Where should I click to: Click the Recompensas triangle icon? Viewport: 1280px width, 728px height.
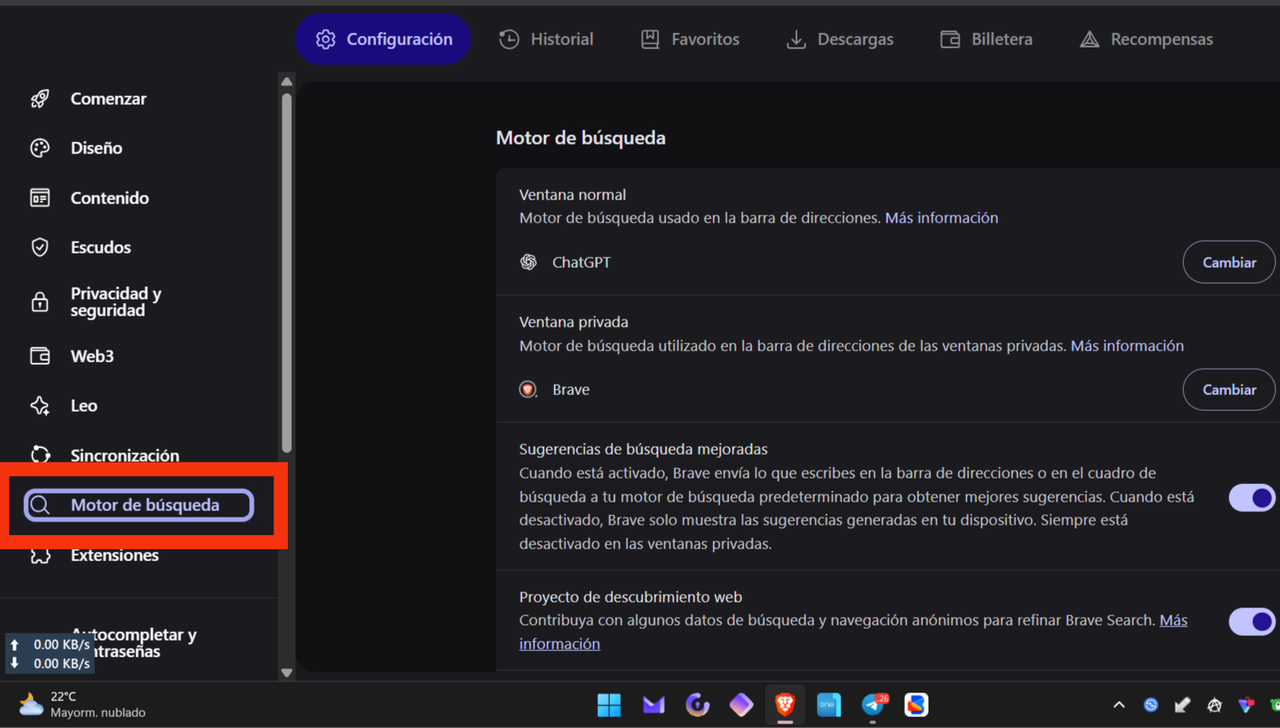click(1089, 39)
